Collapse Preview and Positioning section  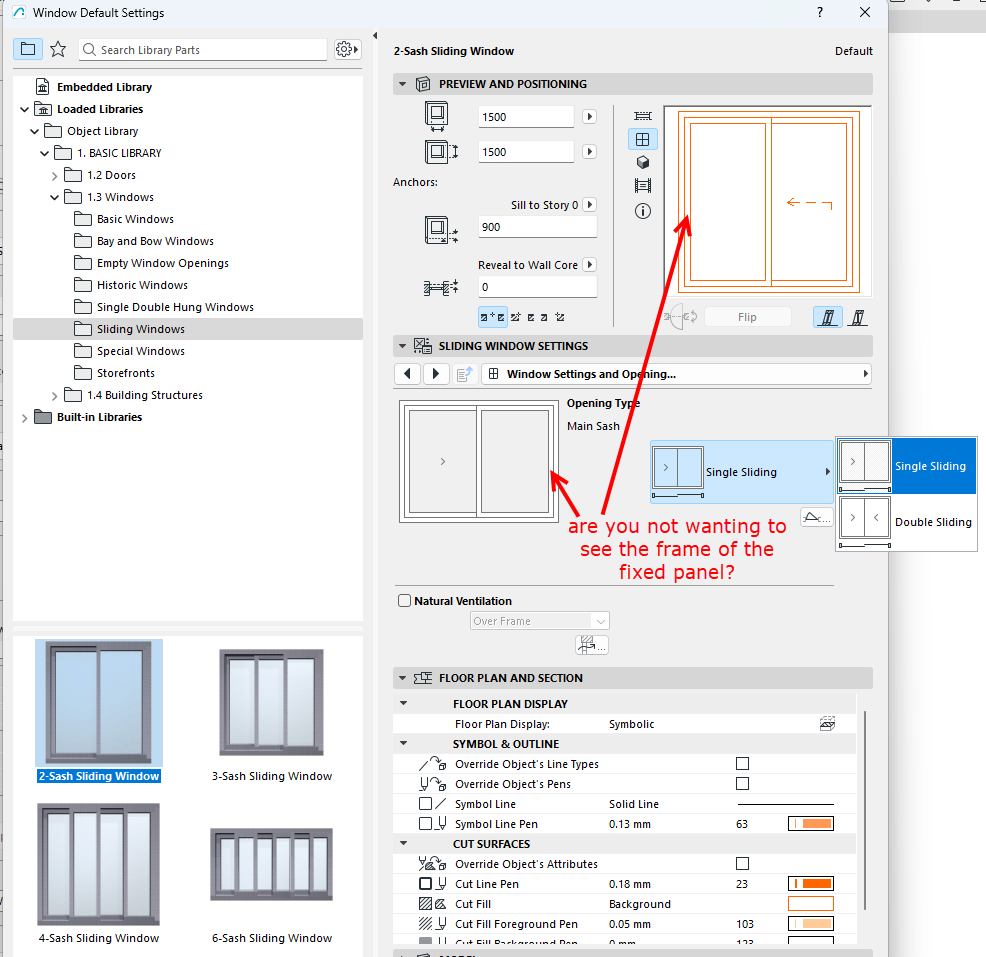(402, 84)
